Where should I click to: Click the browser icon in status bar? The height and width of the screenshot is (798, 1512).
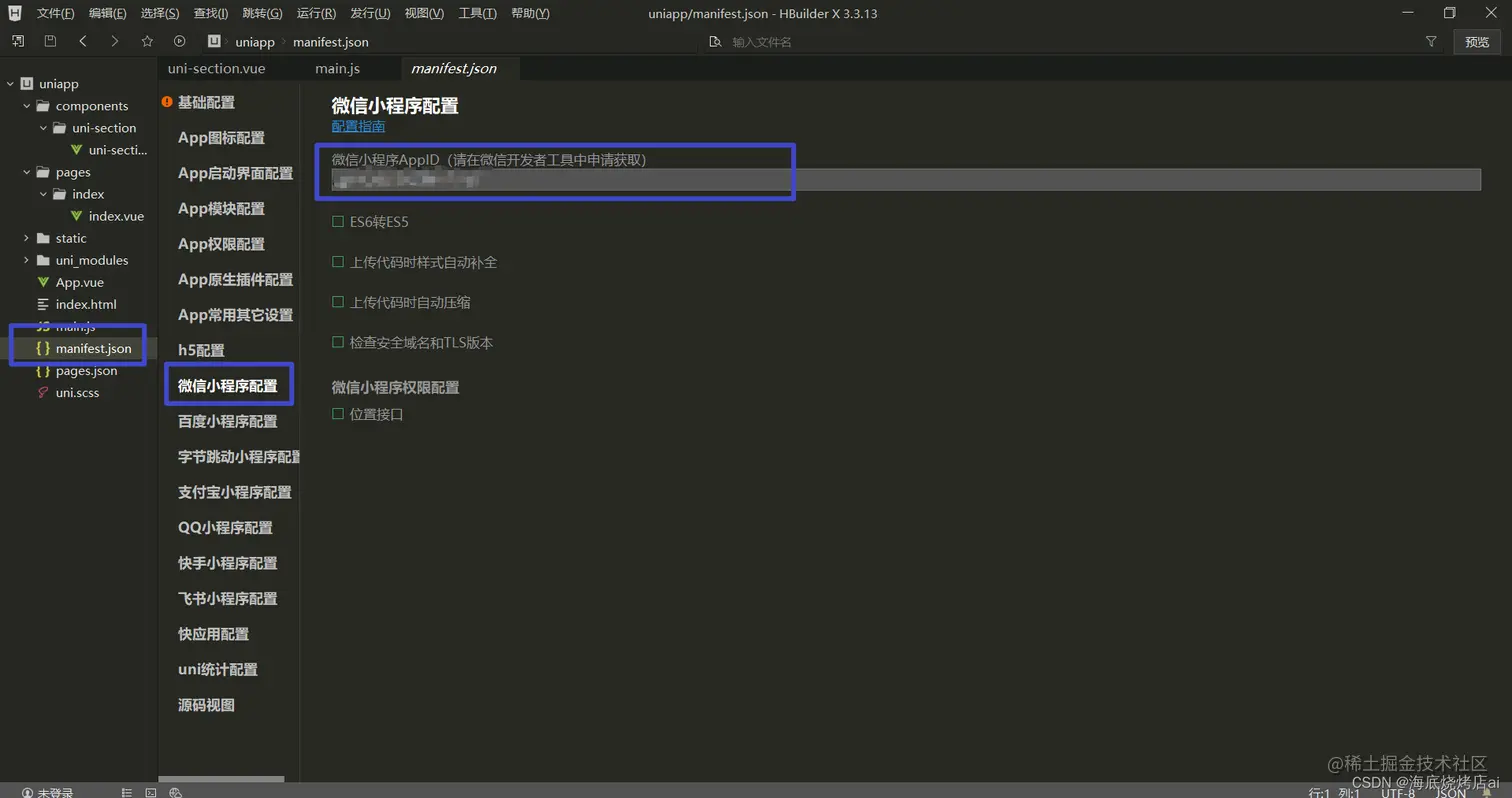tap(176, 792)
